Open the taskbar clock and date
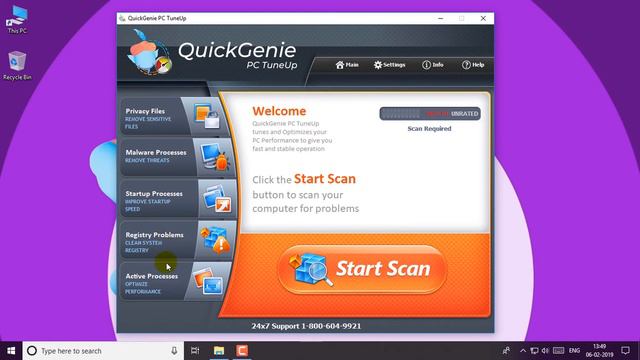 pyautogui.click(x=600, y=351)
